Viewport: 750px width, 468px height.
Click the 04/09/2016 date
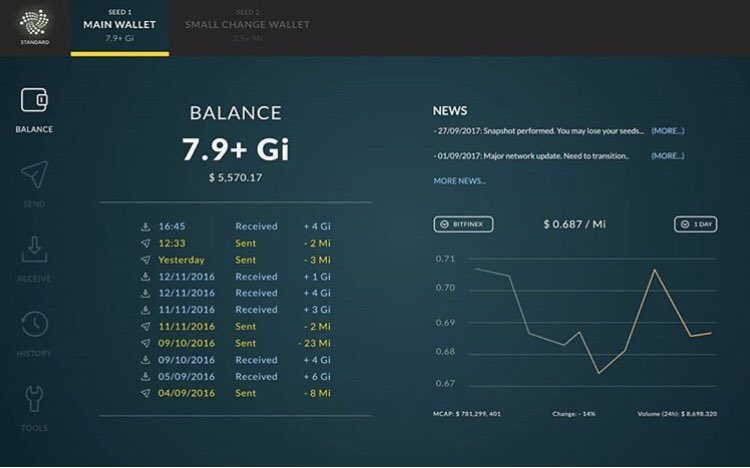[x=187, y=393]
